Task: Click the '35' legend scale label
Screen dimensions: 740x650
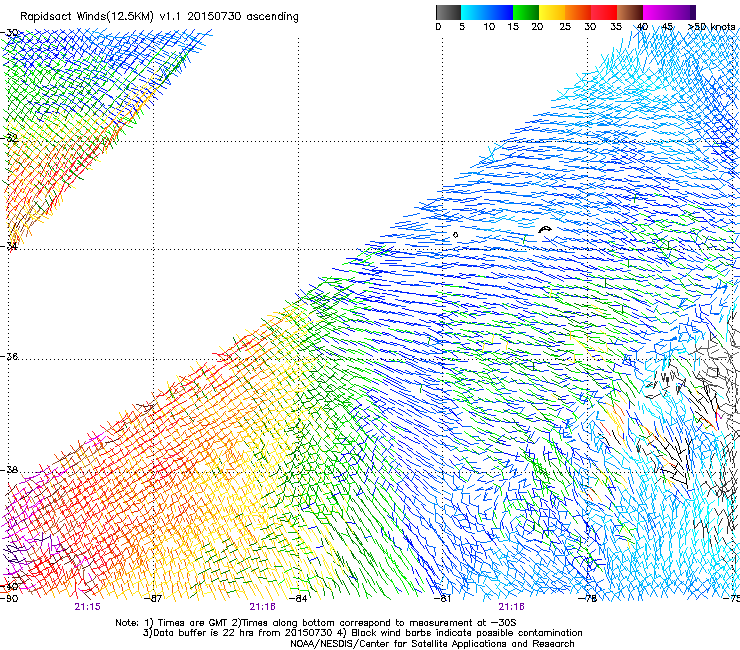Action: [x=616, y=27]
